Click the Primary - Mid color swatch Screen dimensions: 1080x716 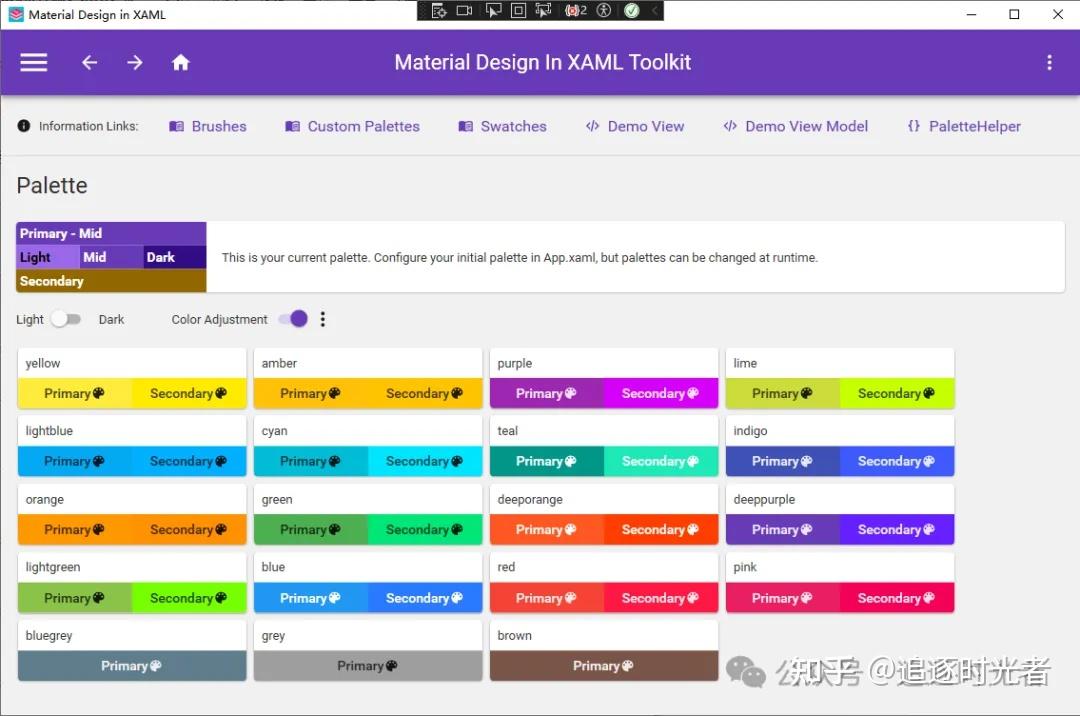pyautogui.click(x=110, y=233)
